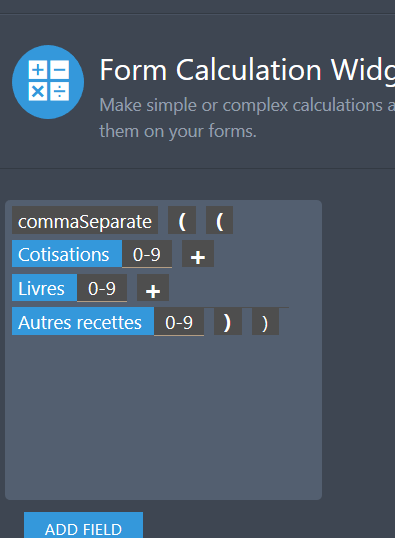Screen dimensions: 395x538
Task: Click the Form Calculation Widget calculator icon
Action: [x=48, y=82]
